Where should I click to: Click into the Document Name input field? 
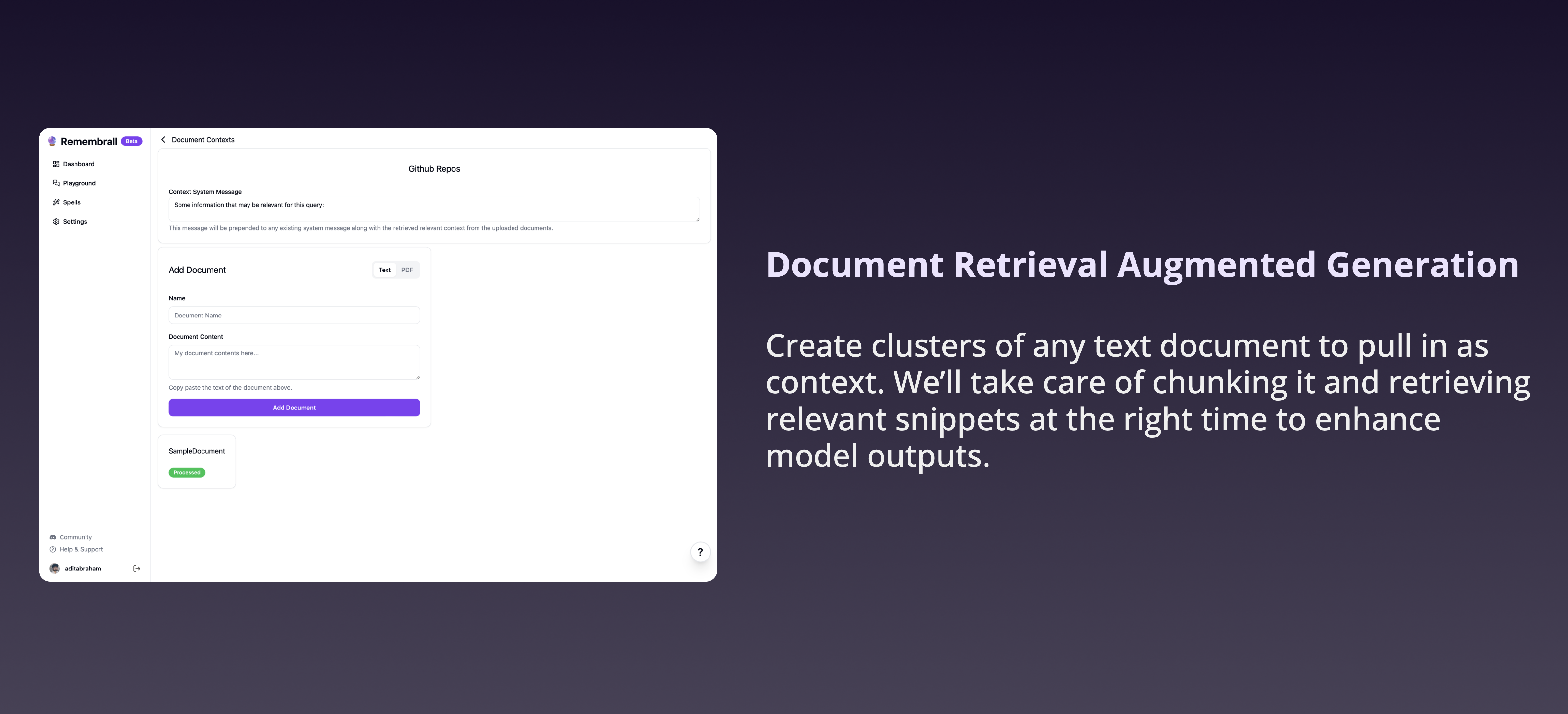pyautogui.click(x=294, y=315)
